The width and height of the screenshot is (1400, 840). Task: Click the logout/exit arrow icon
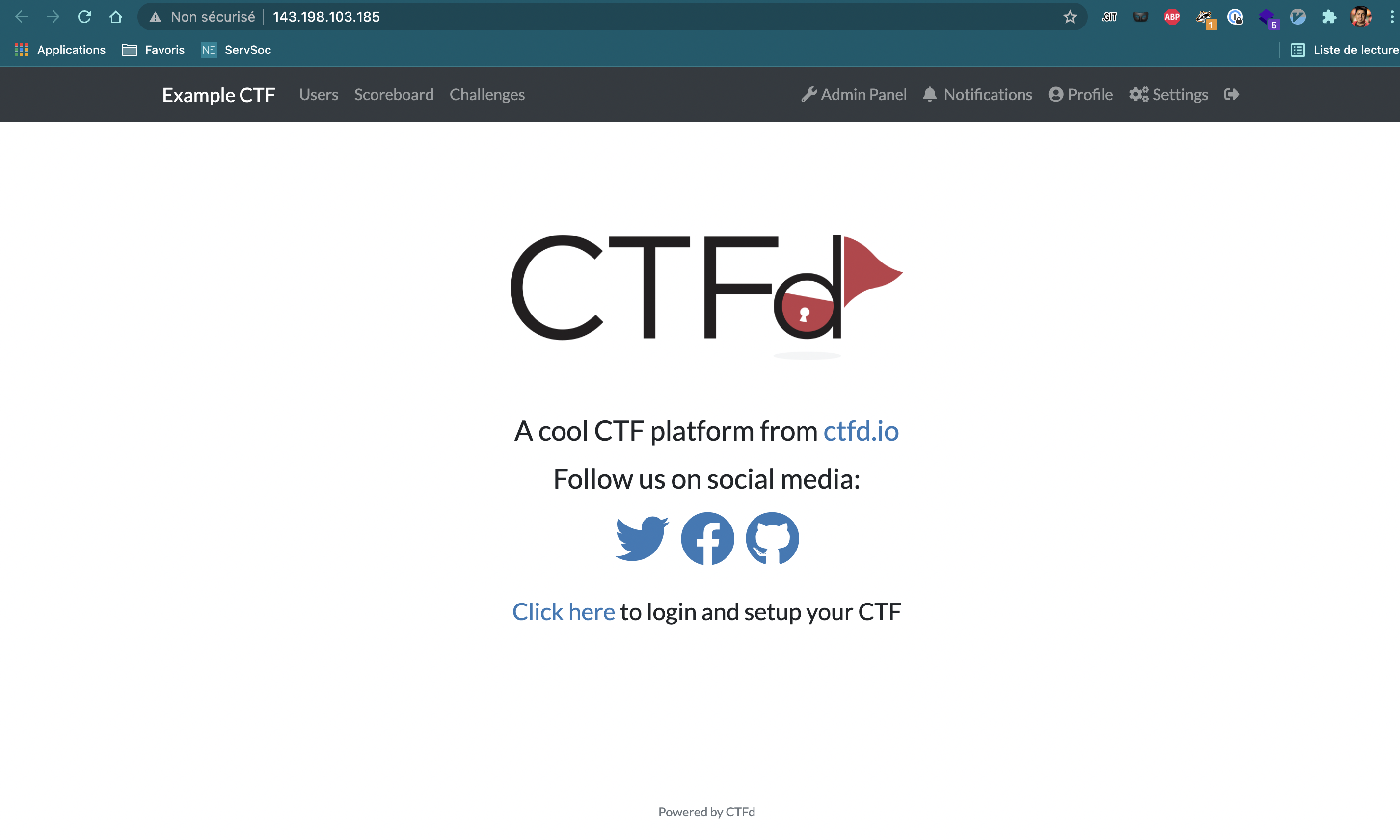click(1231, 94)
